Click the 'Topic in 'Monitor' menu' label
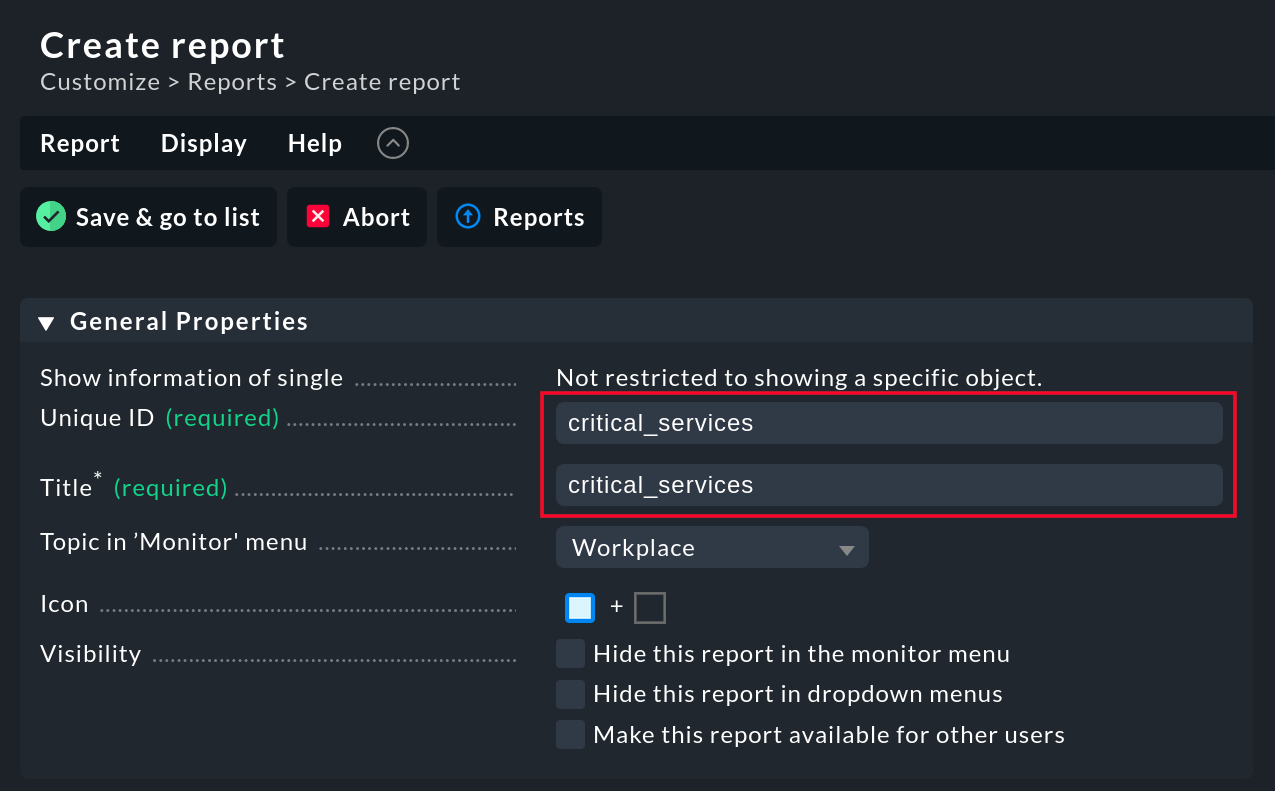Viewport: 1275px width, 791px height. (x=174, y=542)
